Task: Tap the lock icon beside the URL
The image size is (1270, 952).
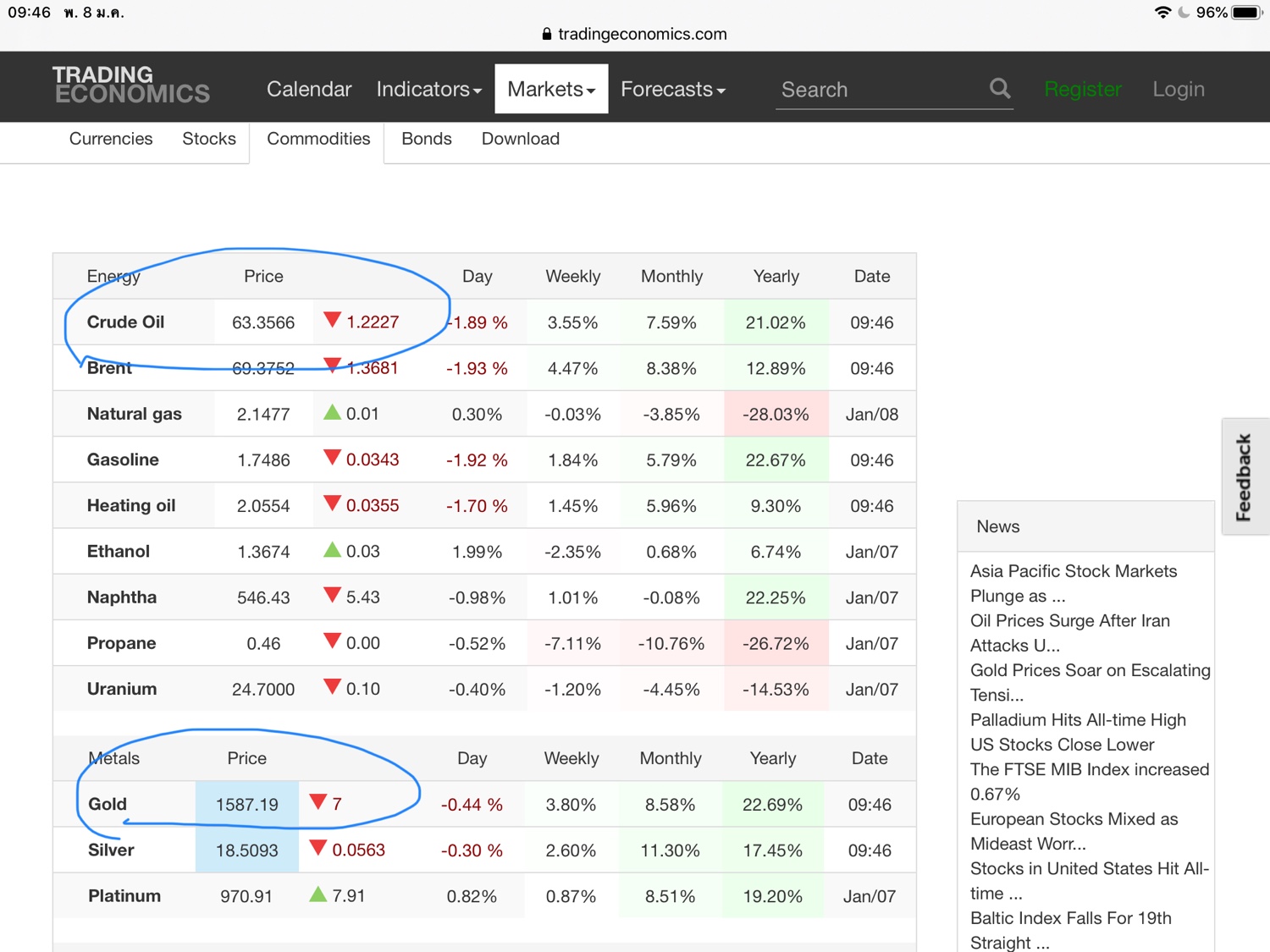Action: [x=546, y=34]
